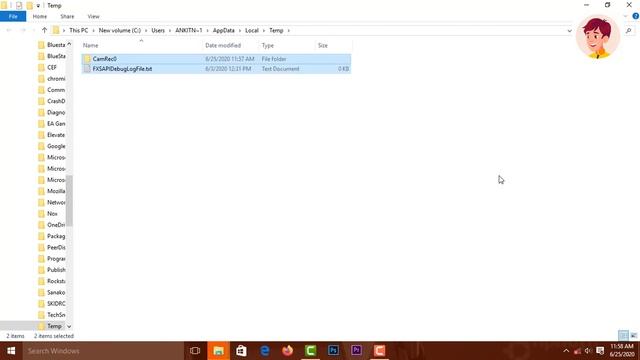Click Local breadcrumb in address bar
The width and height of the screenshot is (640, 360).
tap(252, 30)
